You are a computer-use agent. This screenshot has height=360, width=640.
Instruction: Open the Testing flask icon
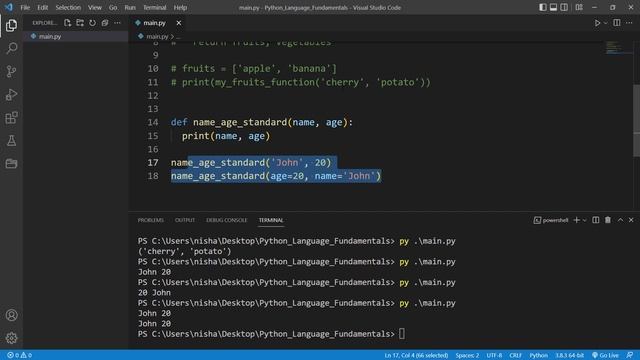coord(11,141)
